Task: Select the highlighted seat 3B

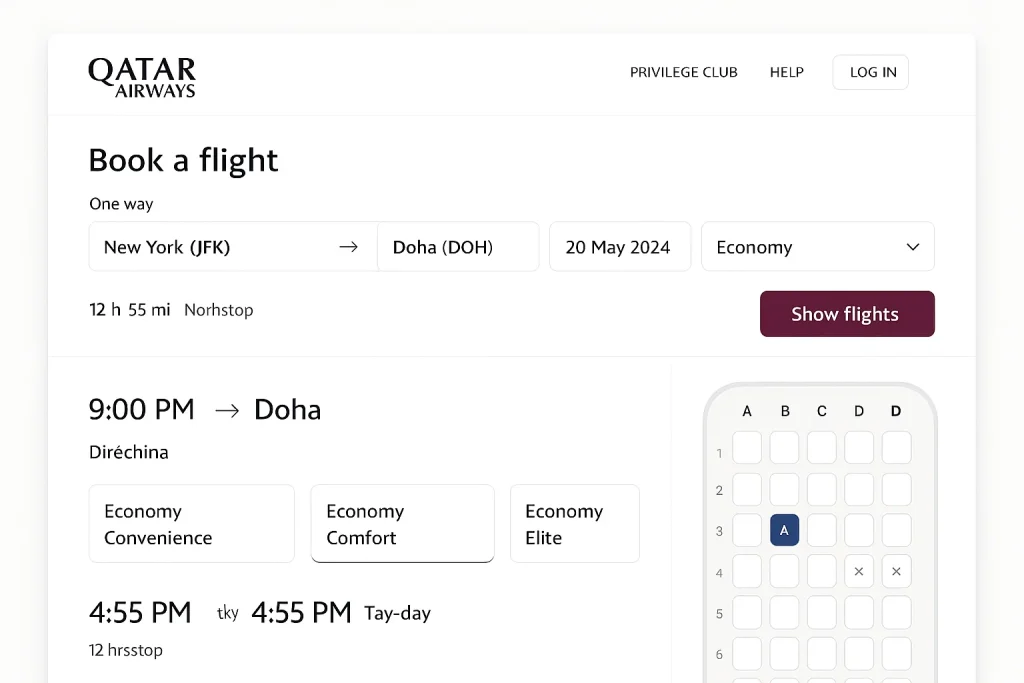Action: point(784,530)
